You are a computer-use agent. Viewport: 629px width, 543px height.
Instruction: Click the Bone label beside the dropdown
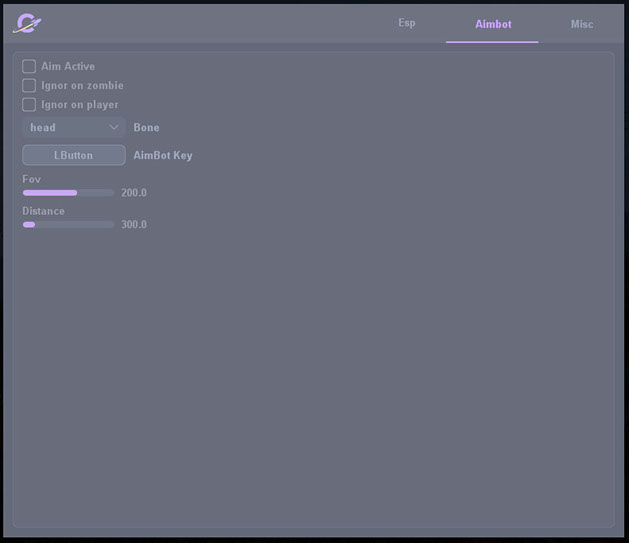tap(147, 127)
